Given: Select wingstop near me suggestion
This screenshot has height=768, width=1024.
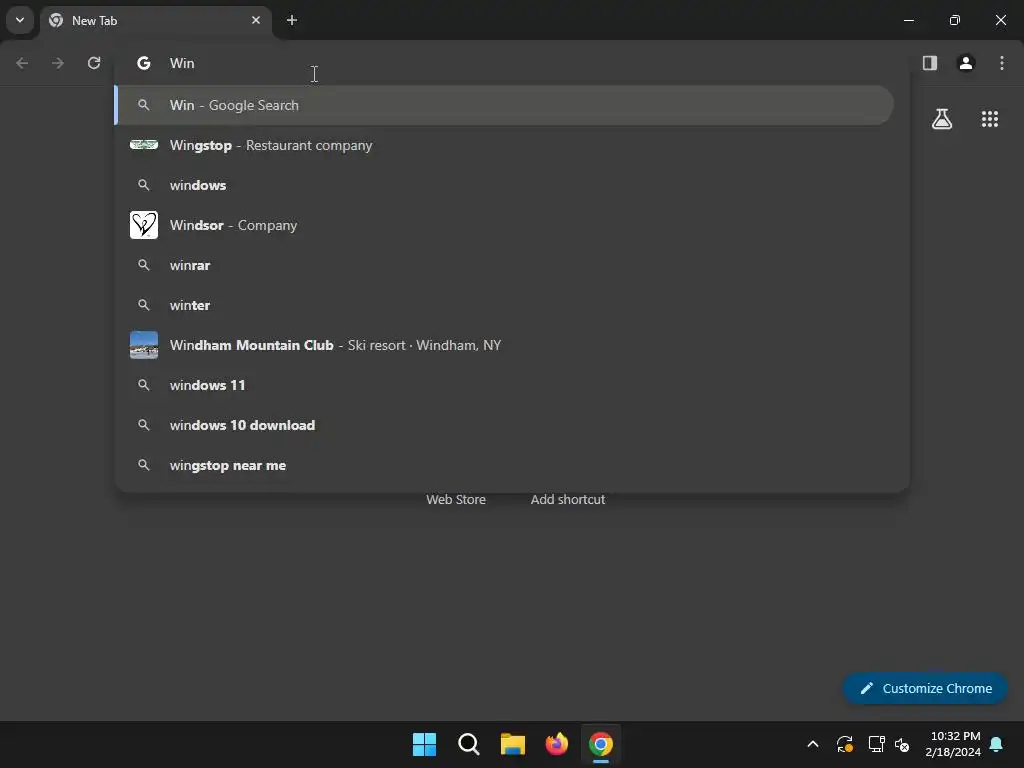Looking at the screenshot, I should [x=504, y=465].
